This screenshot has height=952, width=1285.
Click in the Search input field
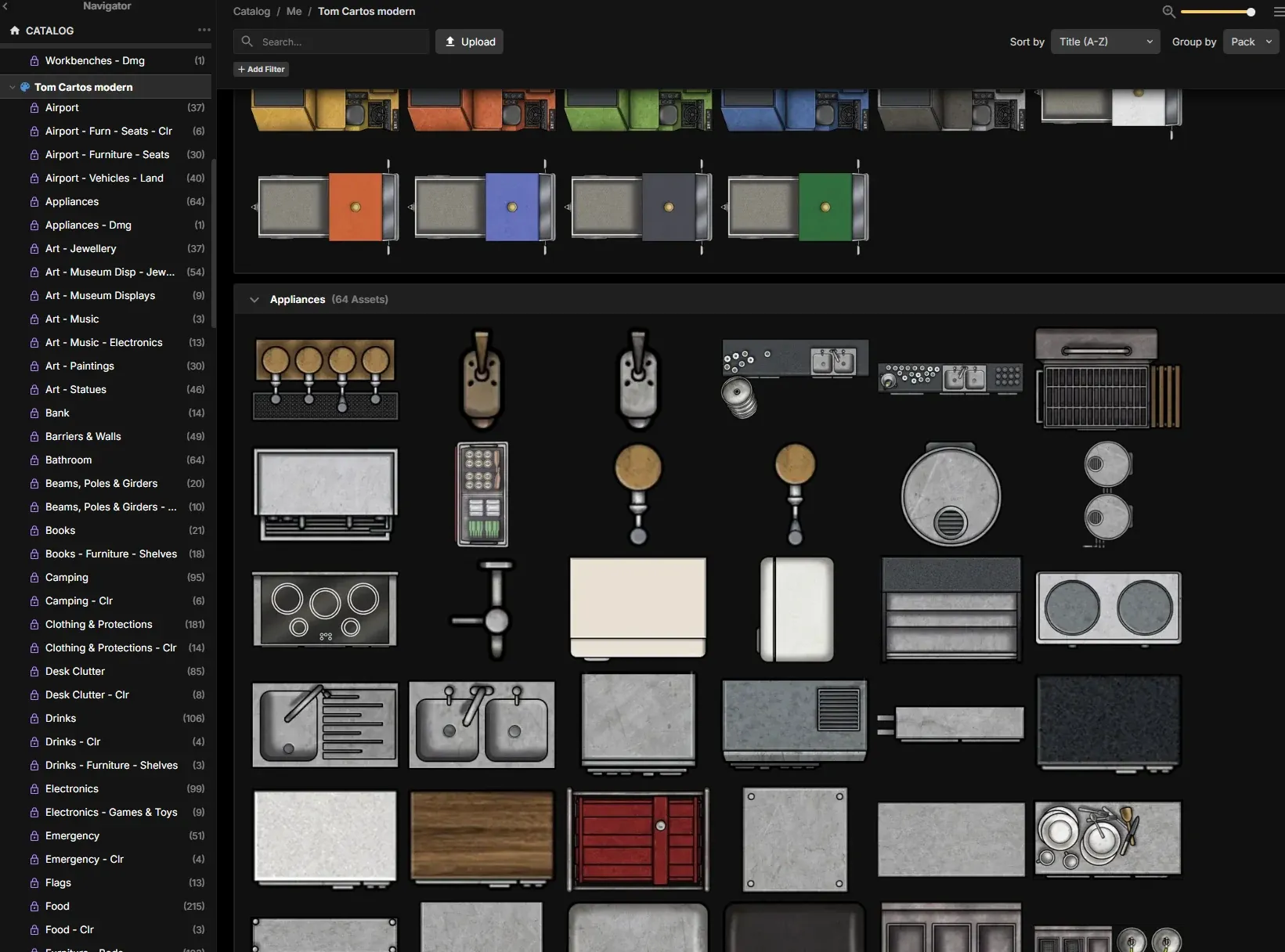coord(331,41)
